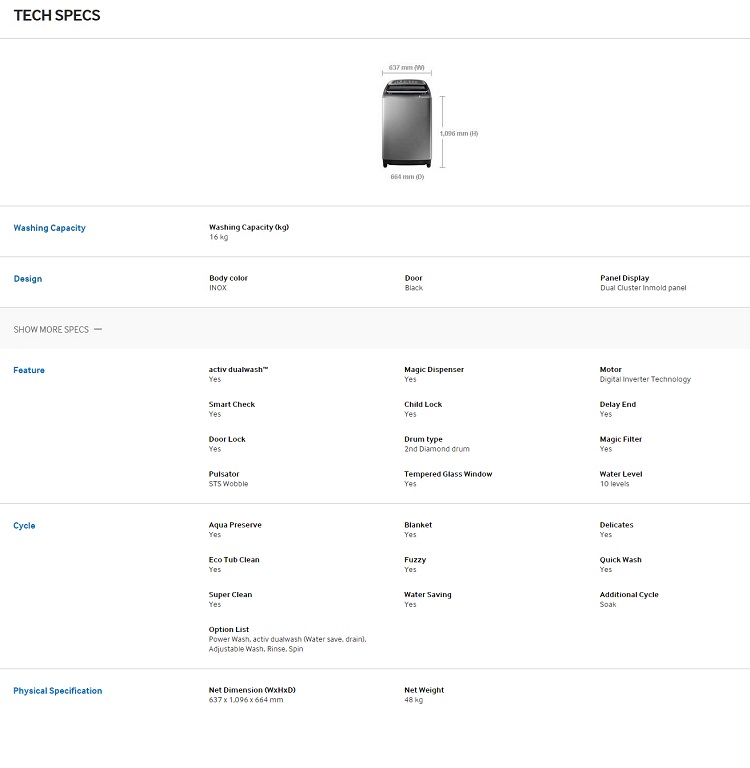Click the Design category label
Viewport: 750px width, 768px height.
[28, 279]
